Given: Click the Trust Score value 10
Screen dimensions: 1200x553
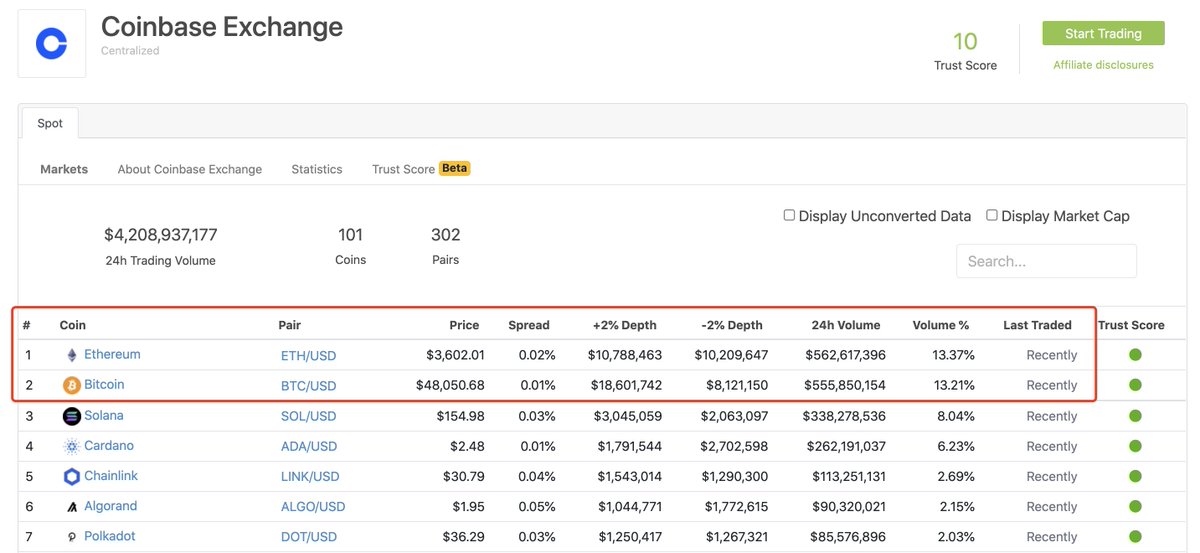Looking at the screenshot, I should [965, 41].
